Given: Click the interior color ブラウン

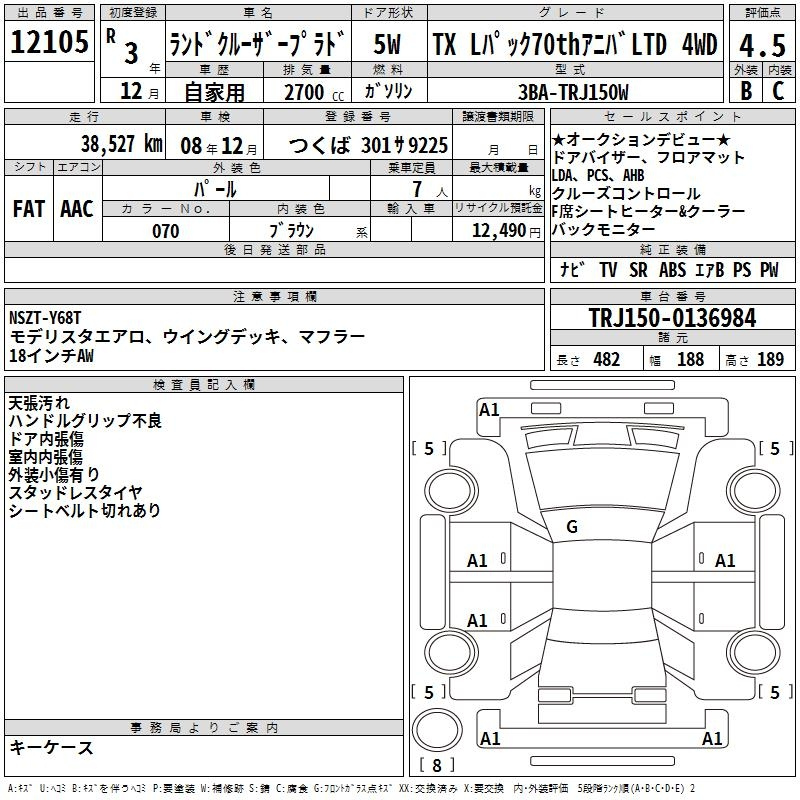Looking at the screenshot, I should click(291, 231).
